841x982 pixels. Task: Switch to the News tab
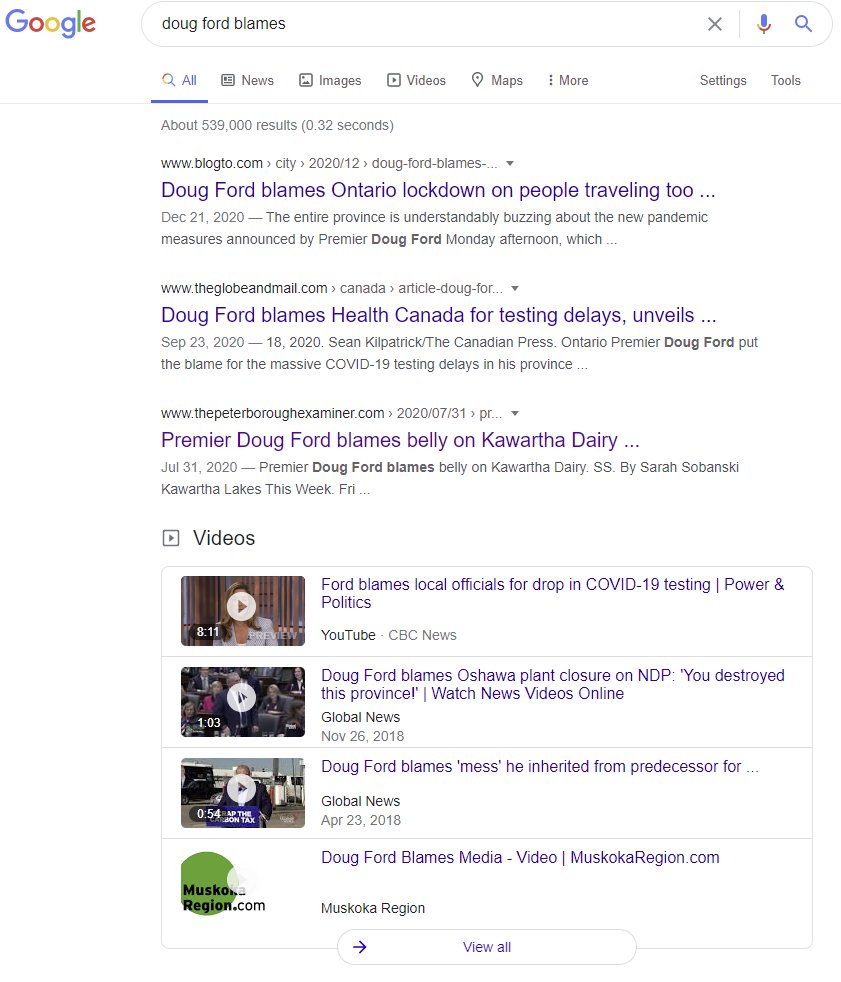pos(247,80)
